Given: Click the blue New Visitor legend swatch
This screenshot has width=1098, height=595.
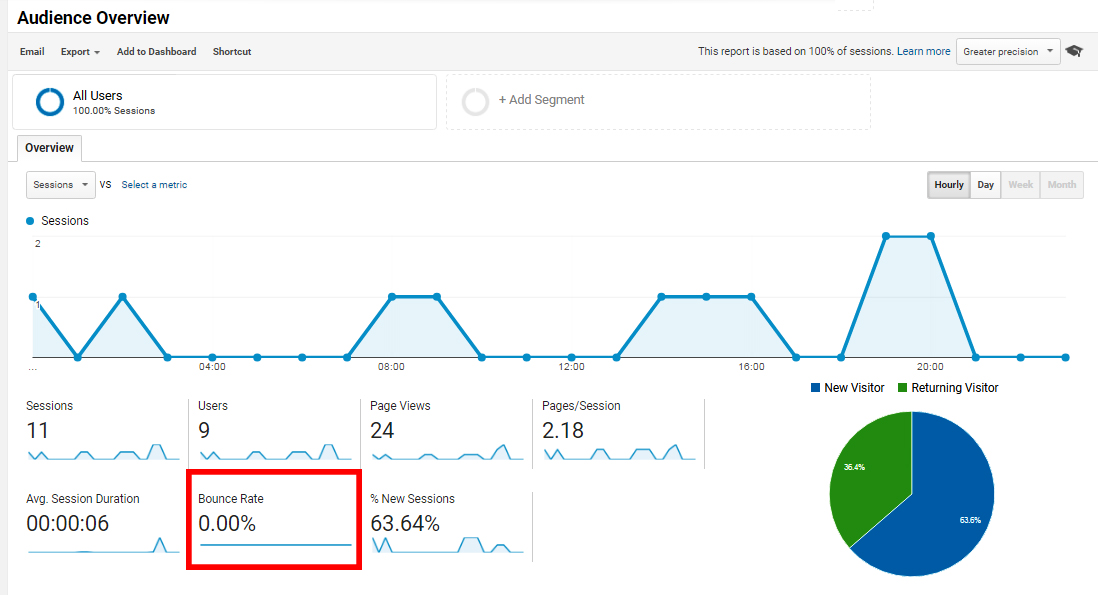Looking at the screenshot, I should click(x=815, y=388).
